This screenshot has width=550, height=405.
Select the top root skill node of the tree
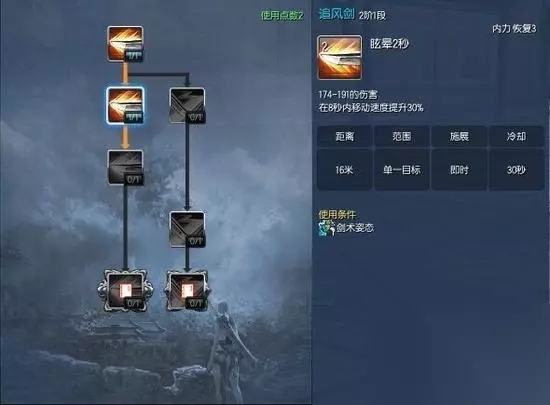pos(125,44)
